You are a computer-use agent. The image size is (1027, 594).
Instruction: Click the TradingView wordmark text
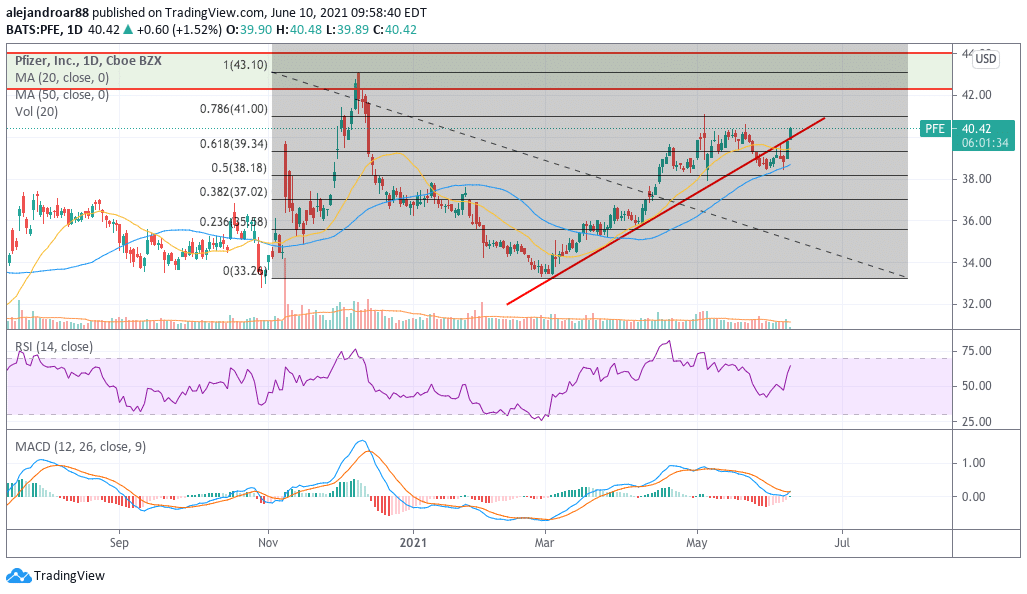coord(69,576)
